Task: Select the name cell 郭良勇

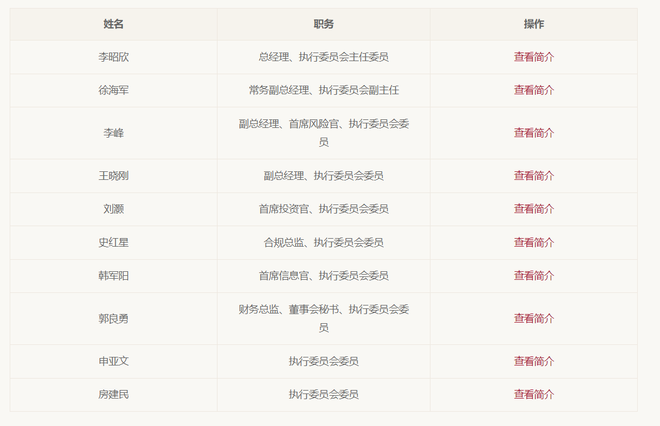Action: pos(114,318)
